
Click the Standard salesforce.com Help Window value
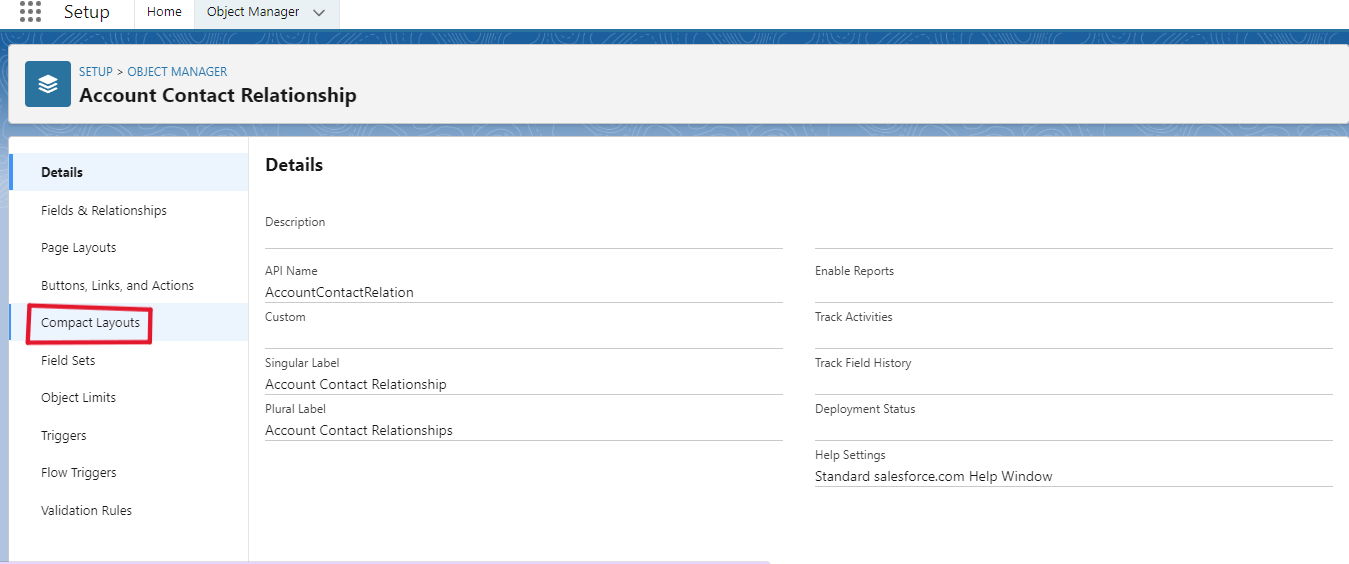click(x=933, y=476)
